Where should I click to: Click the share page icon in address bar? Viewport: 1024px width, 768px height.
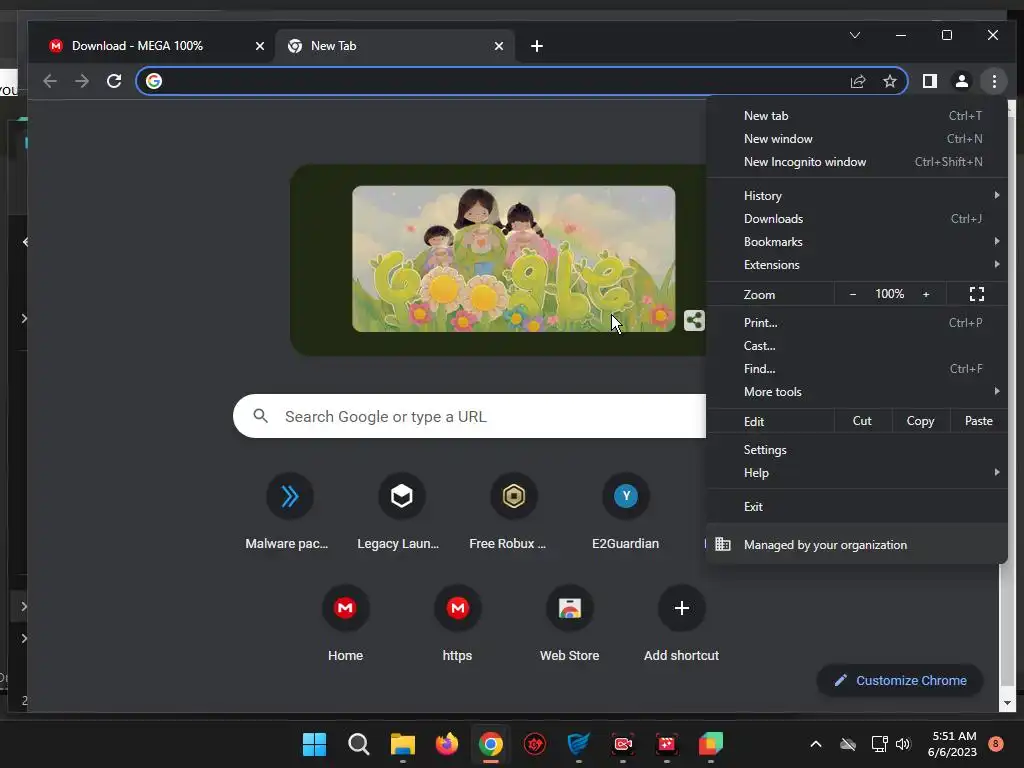858,81
